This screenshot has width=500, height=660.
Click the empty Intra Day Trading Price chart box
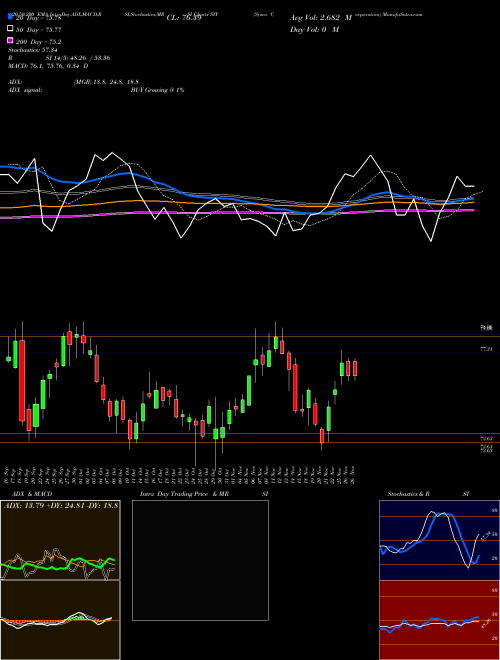[x=200, y=560]
